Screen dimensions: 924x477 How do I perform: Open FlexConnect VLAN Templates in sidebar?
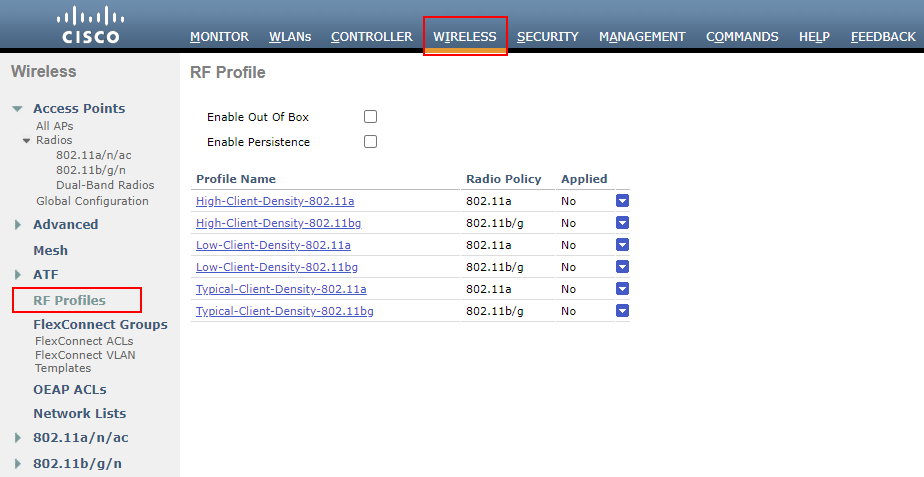pyautogui.click(x=85, y=361)
